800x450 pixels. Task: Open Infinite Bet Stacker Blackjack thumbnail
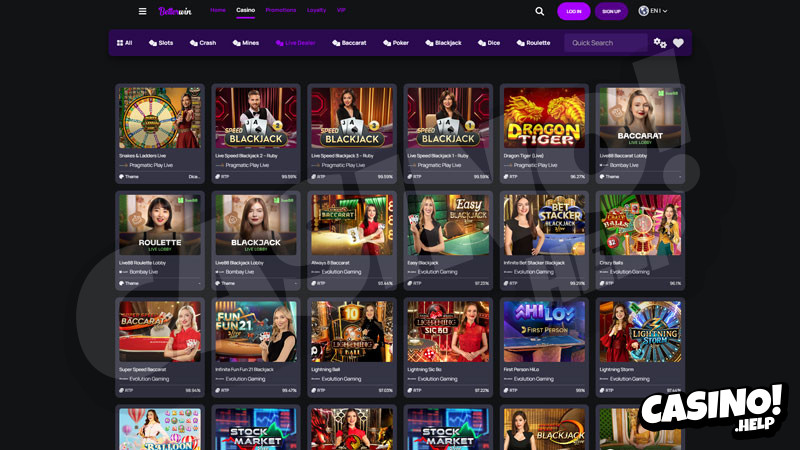pos(544,224)
